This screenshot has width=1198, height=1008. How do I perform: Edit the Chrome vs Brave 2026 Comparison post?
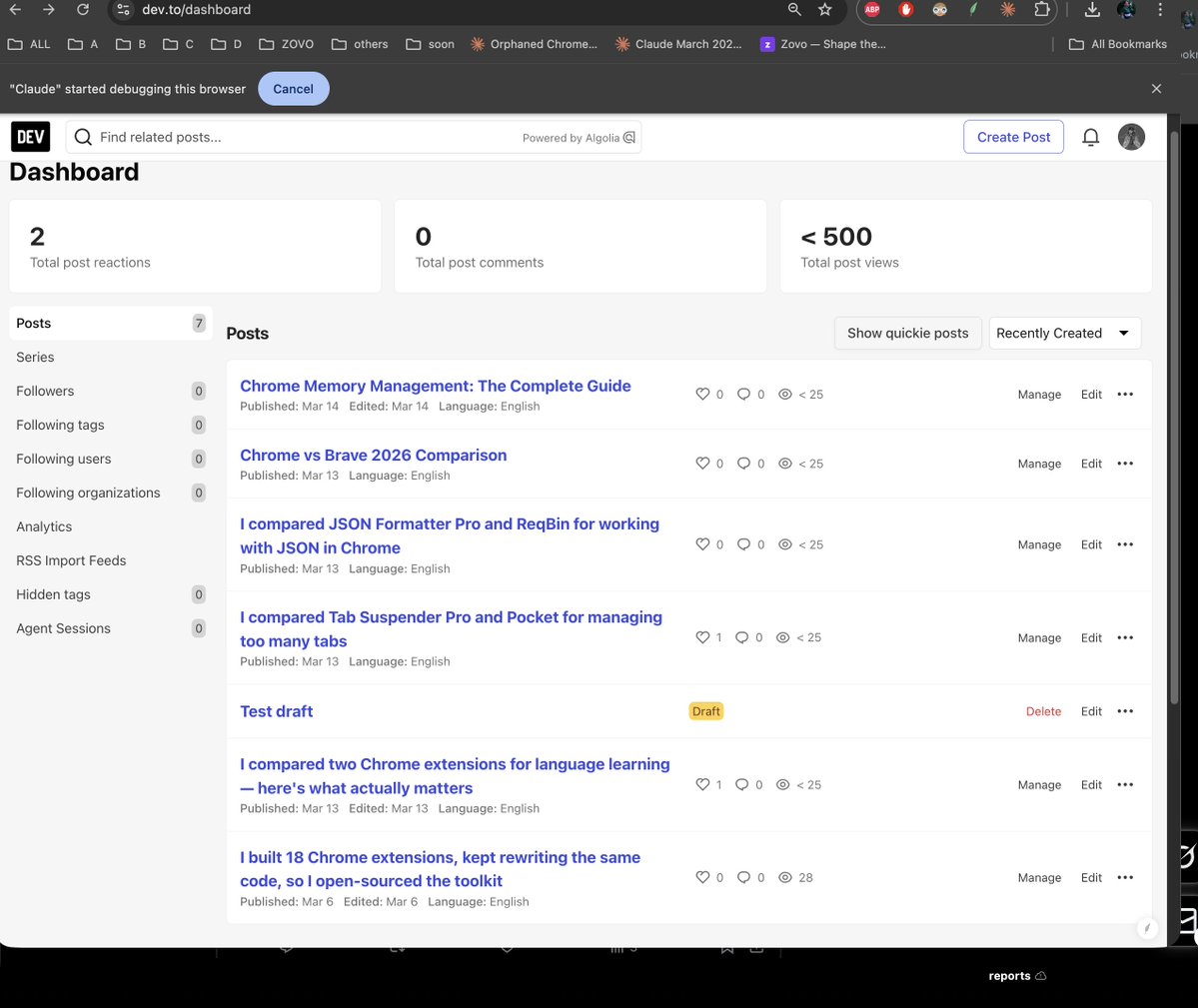[x=1091, y=464]
